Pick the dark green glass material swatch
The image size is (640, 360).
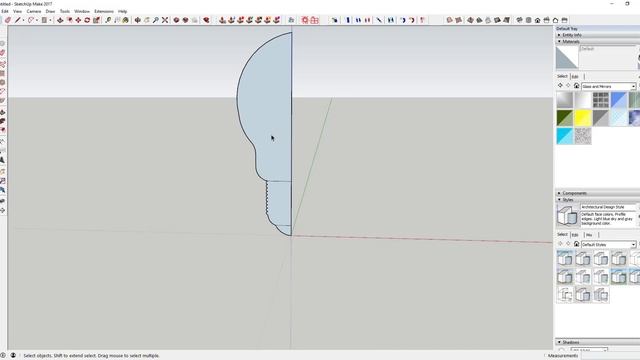click(x=564, y=118)
